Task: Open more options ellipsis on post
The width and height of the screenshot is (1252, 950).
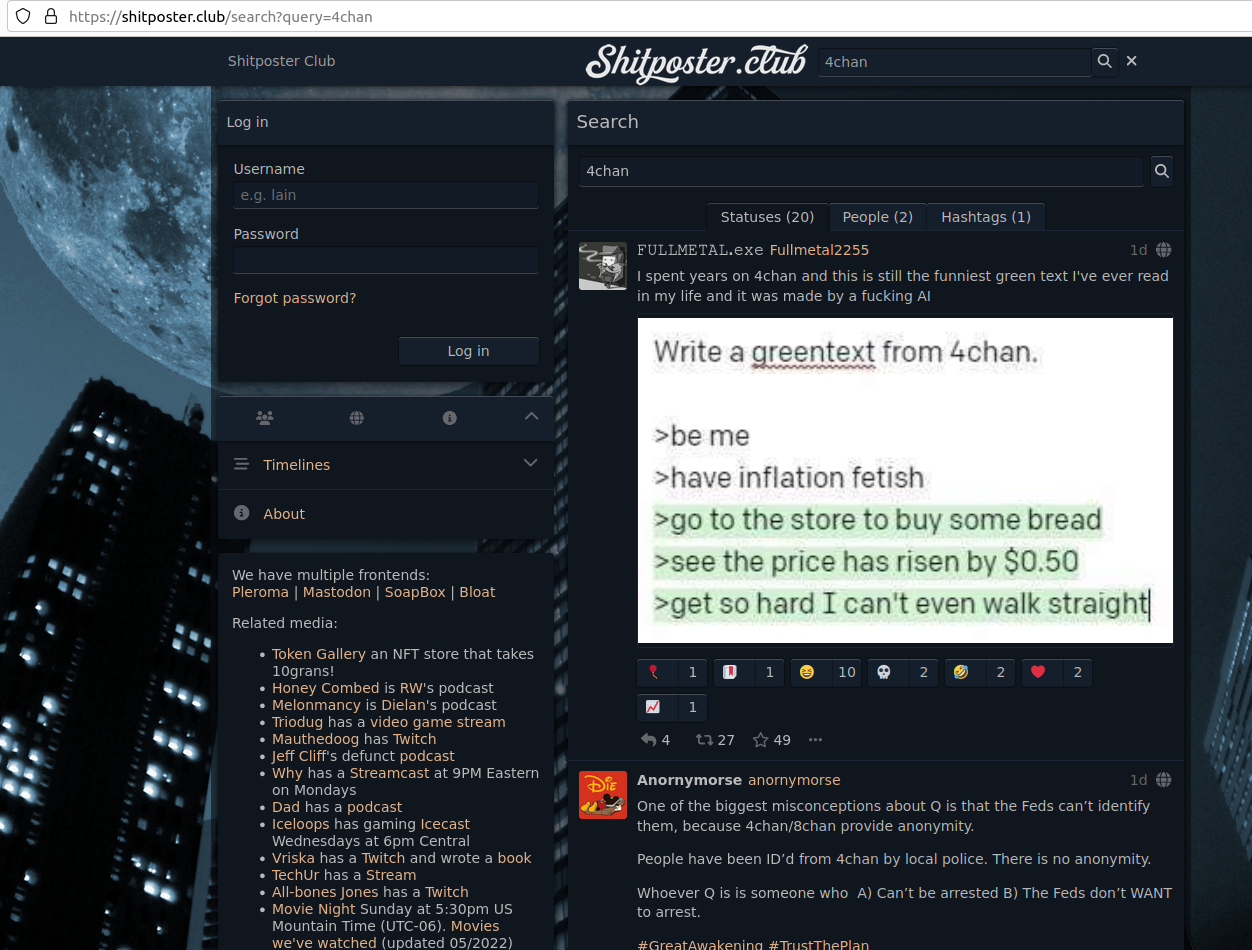Action: [x=815, y=740]
